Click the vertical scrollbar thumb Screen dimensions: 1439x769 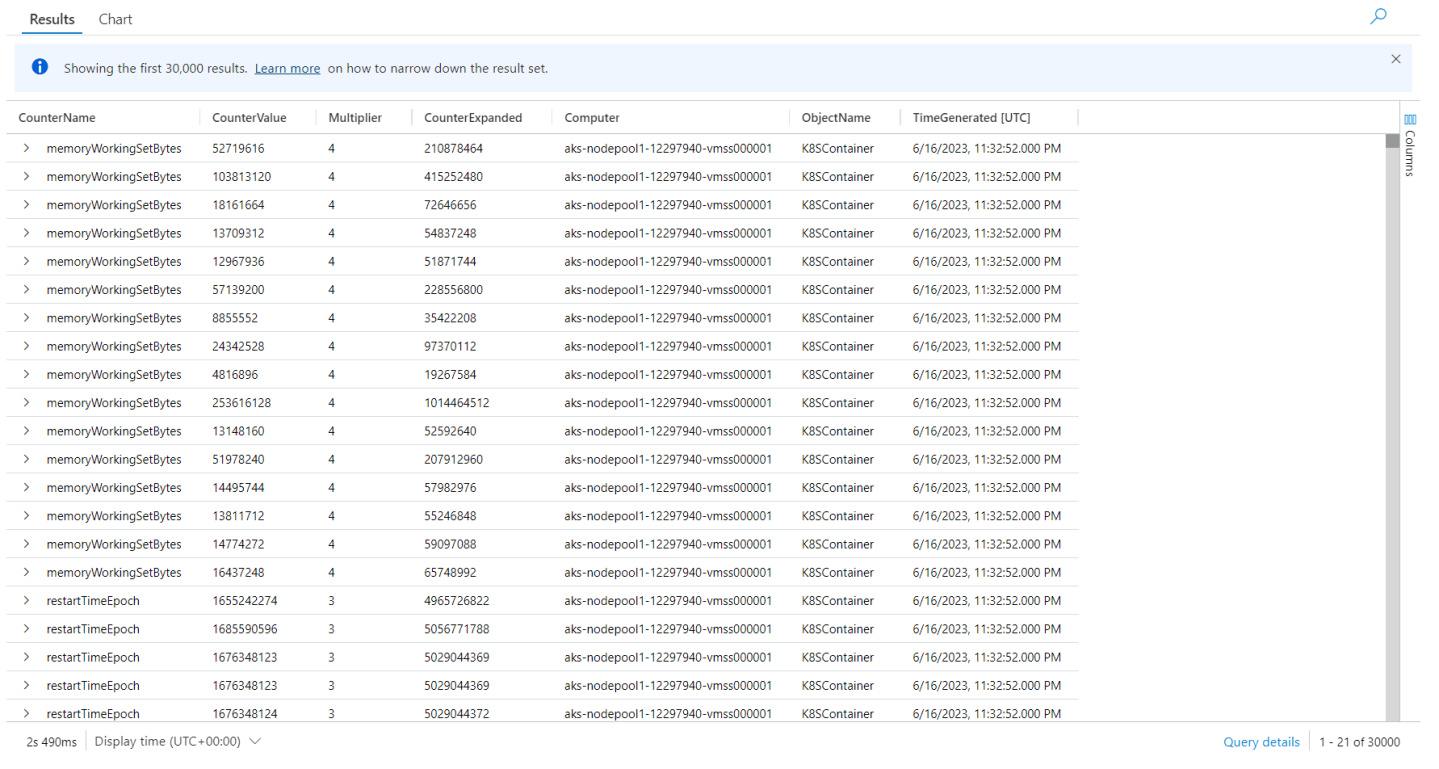click(1392, 141)
